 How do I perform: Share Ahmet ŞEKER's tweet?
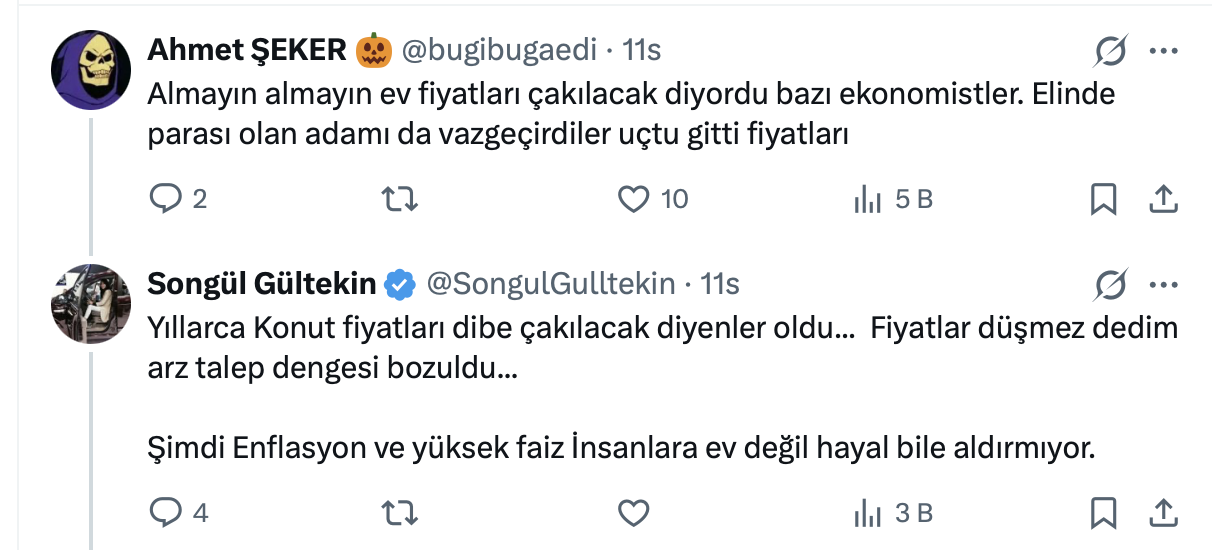tap(1162, 200)
